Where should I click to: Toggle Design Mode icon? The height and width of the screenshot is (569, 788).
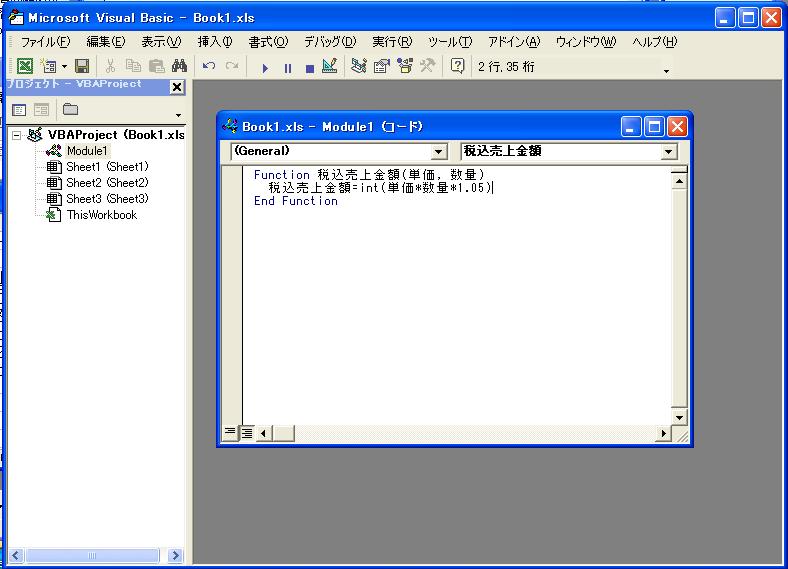330,66
